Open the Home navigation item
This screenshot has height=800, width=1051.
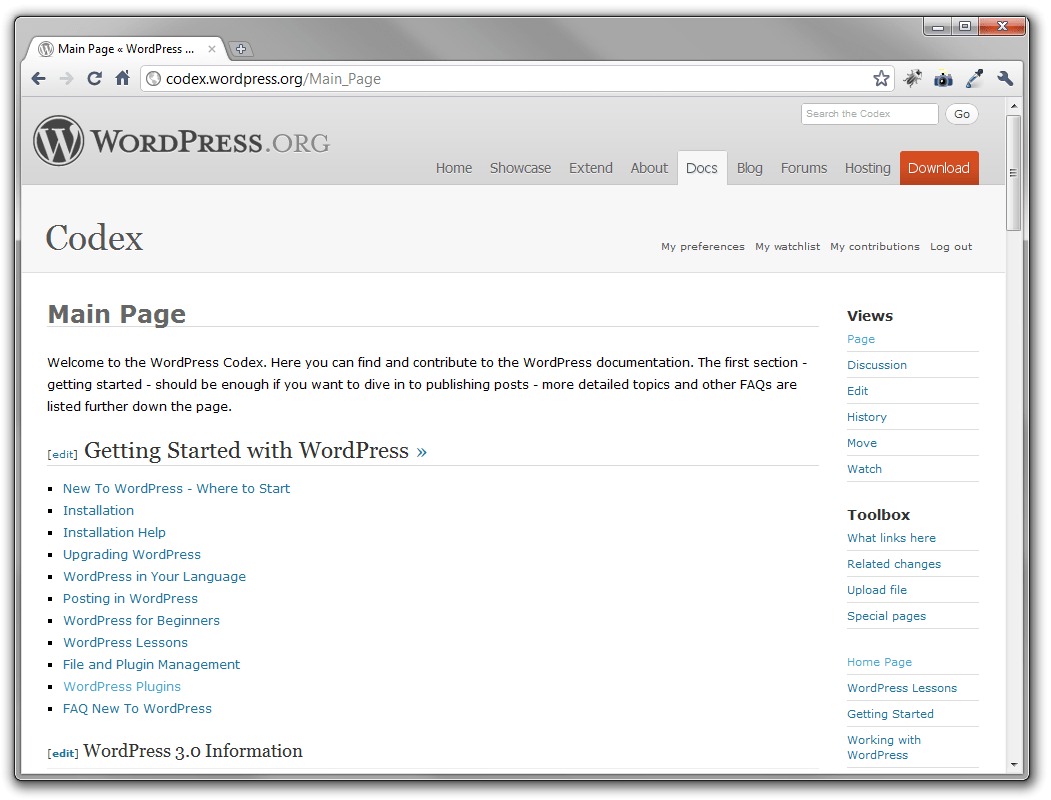coord(454,168)
